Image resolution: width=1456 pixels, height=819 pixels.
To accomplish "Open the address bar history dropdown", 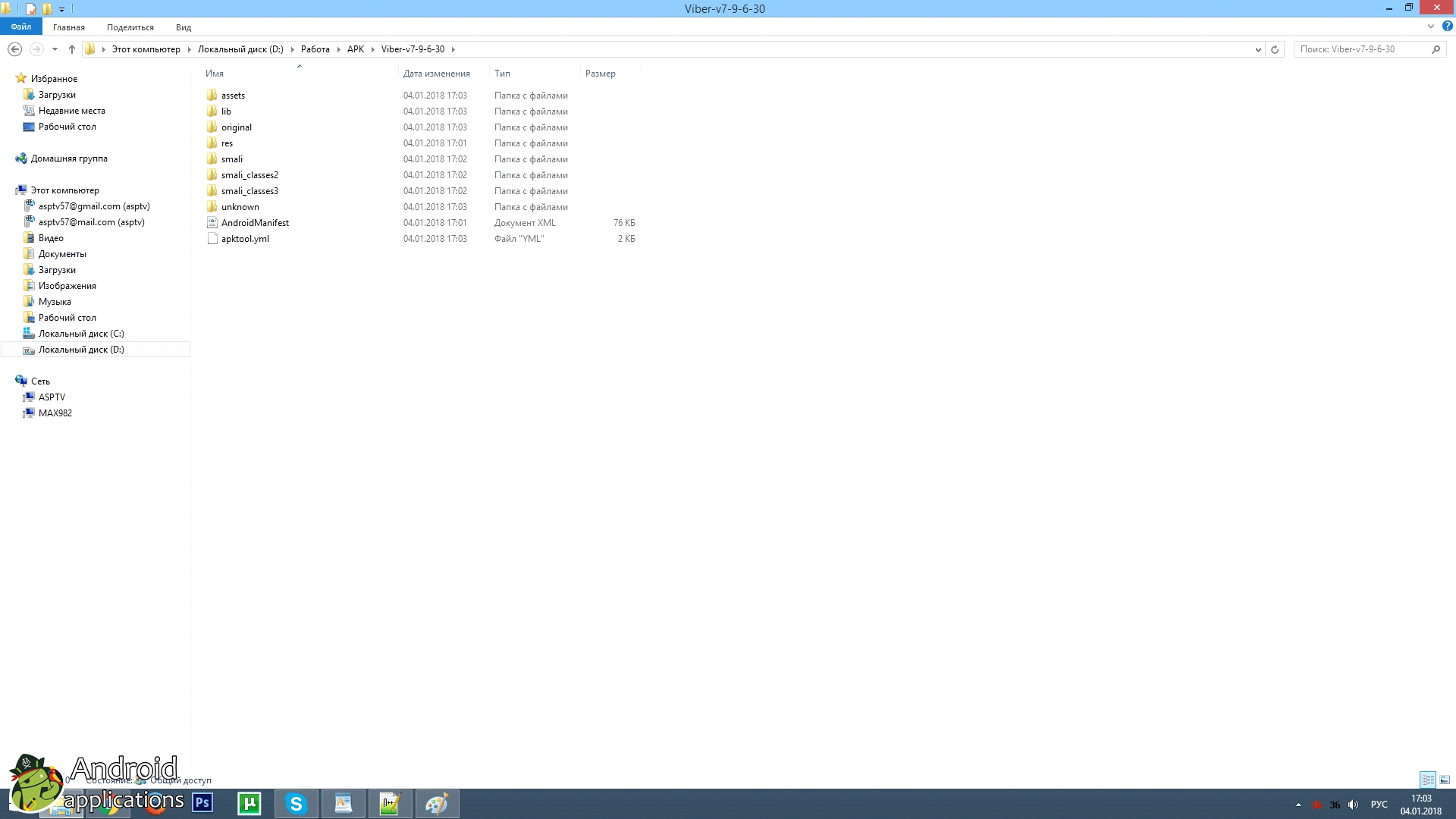I will pos(1258,49).
